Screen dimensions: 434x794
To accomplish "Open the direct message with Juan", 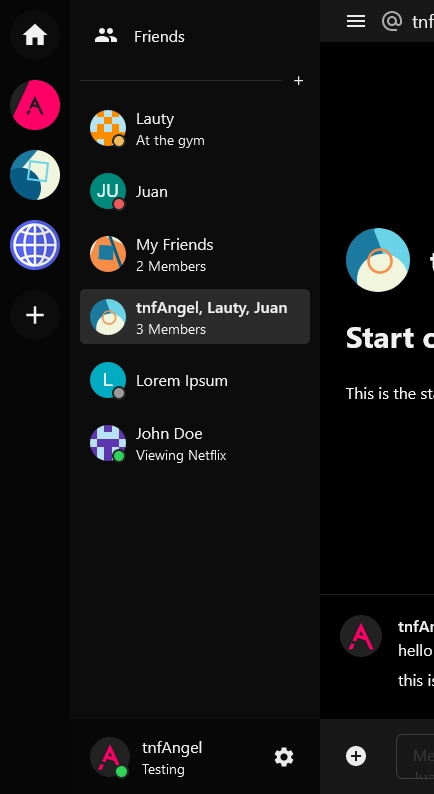I will [195, 191].
